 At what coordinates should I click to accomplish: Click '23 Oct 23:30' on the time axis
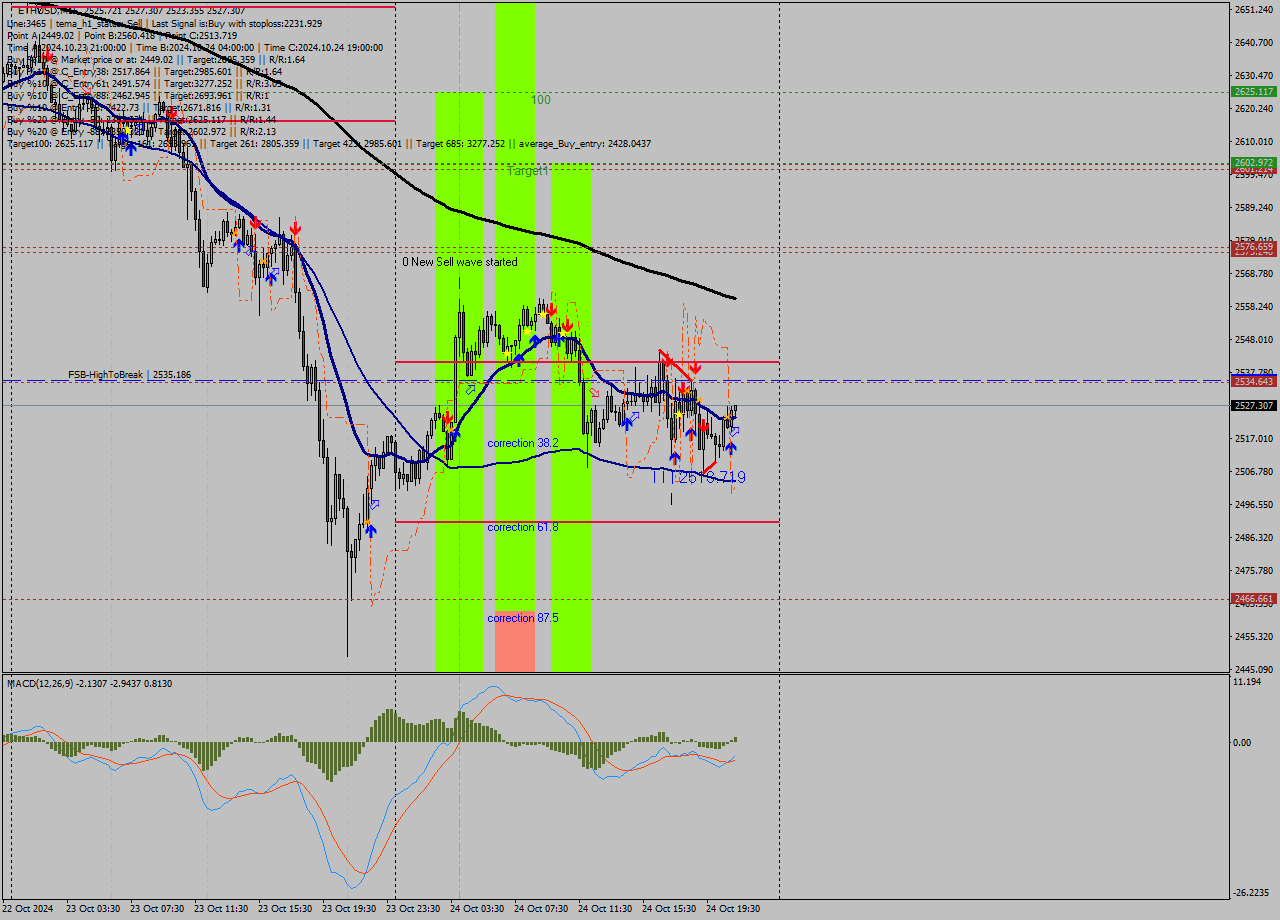412,909
